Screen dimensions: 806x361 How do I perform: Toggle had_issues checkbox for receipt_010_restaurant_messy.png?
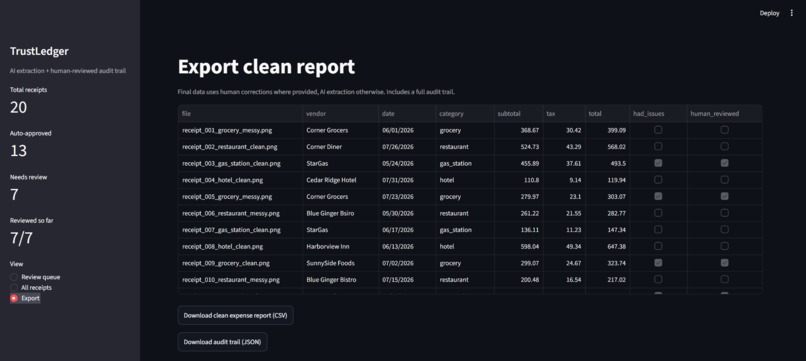[x=658, y=279]
